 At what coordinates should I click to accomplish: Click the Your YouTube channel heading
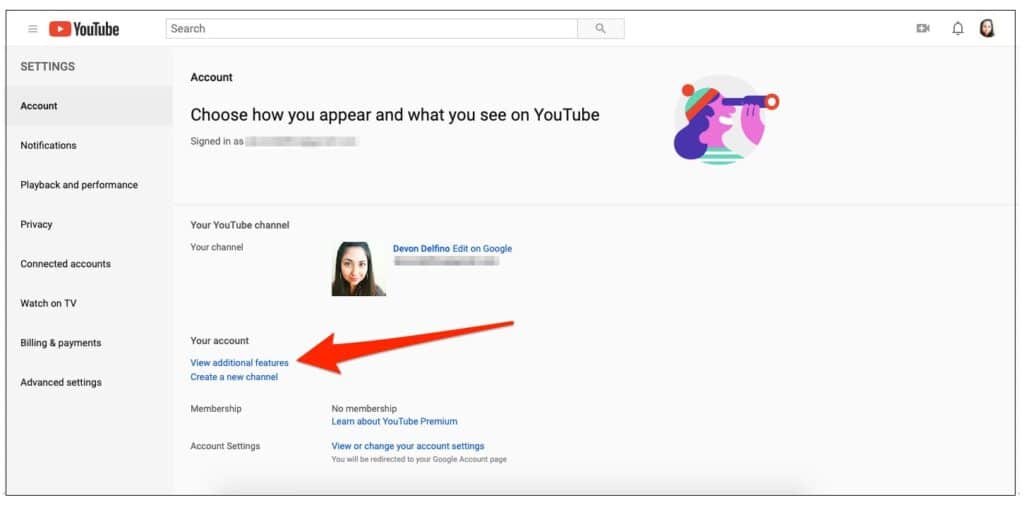point(240,225)
